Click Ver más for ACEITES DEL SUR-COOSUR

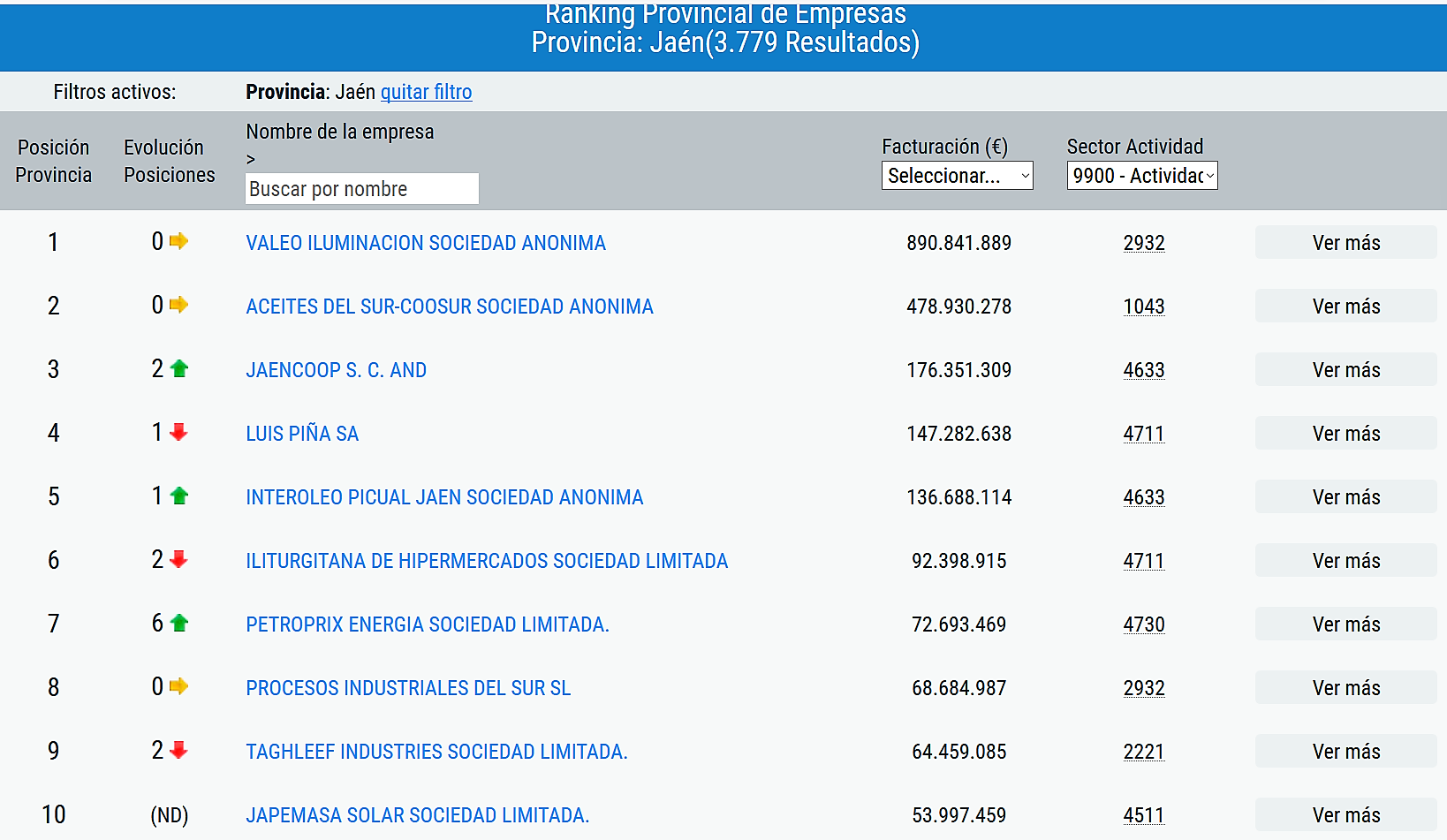click(x=1345, y=306)
